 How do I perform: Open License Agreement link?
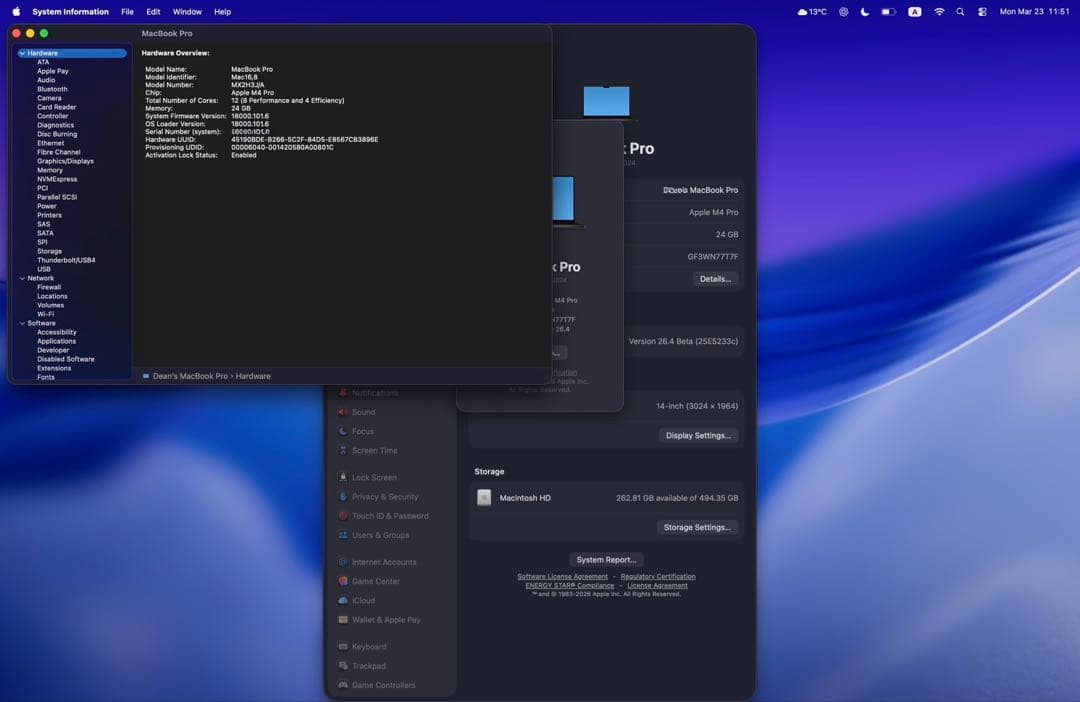click(657, 586)
